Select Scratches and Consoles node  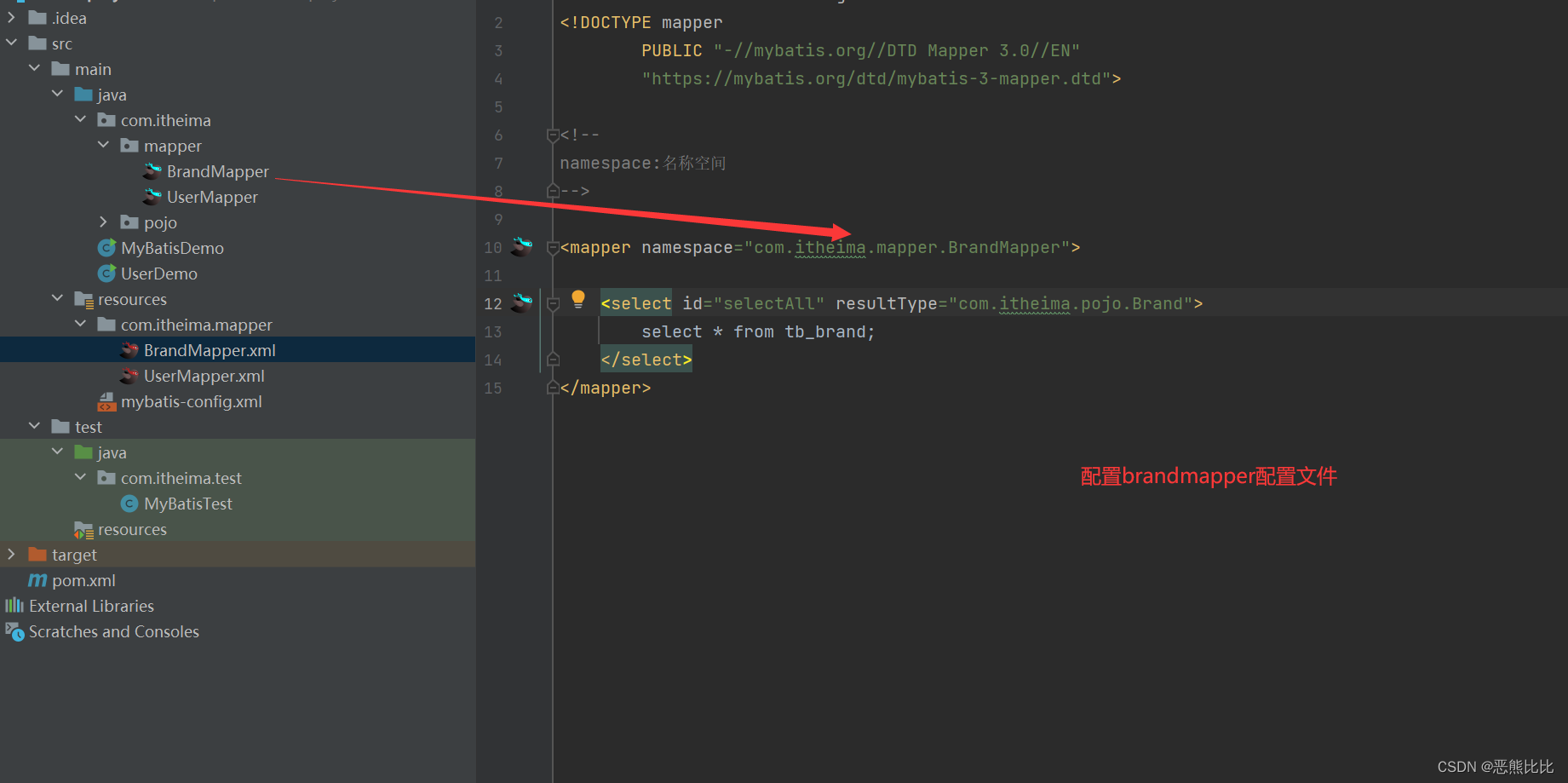(x=114, y=631)
